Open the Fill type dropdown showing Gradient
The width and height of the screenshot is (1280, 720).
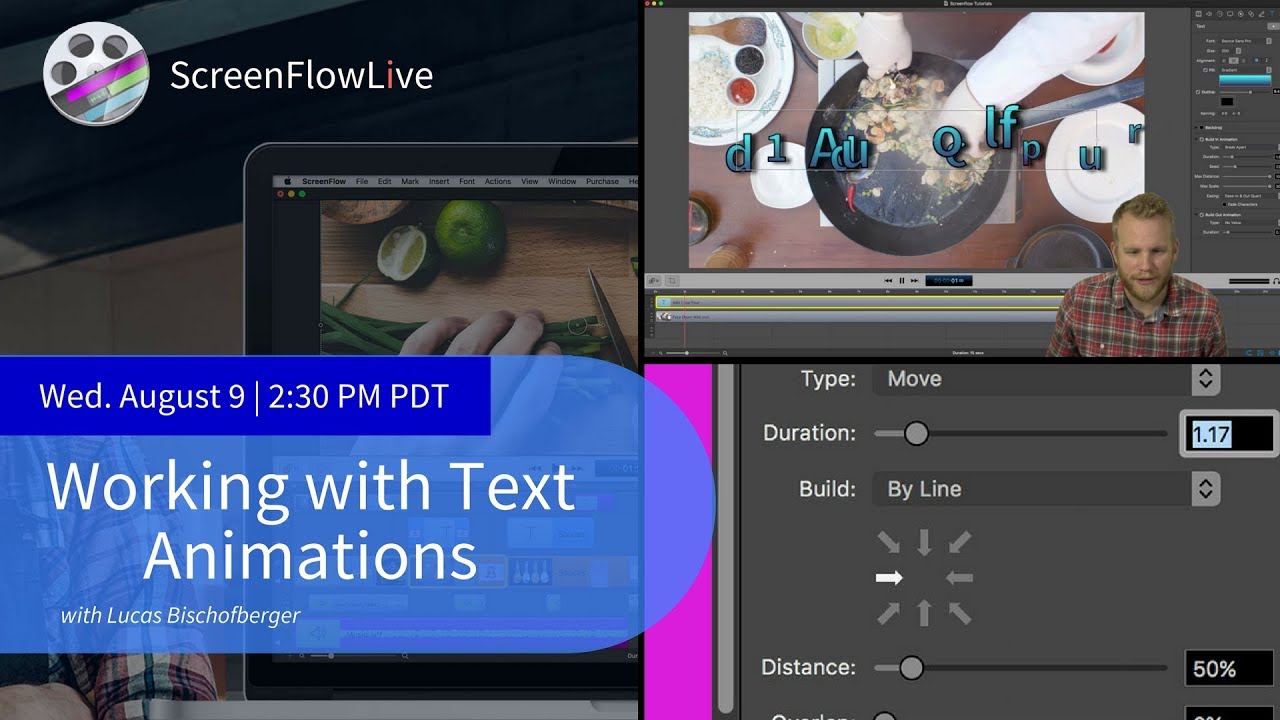pyautogui.click(x=1246, y=70)
